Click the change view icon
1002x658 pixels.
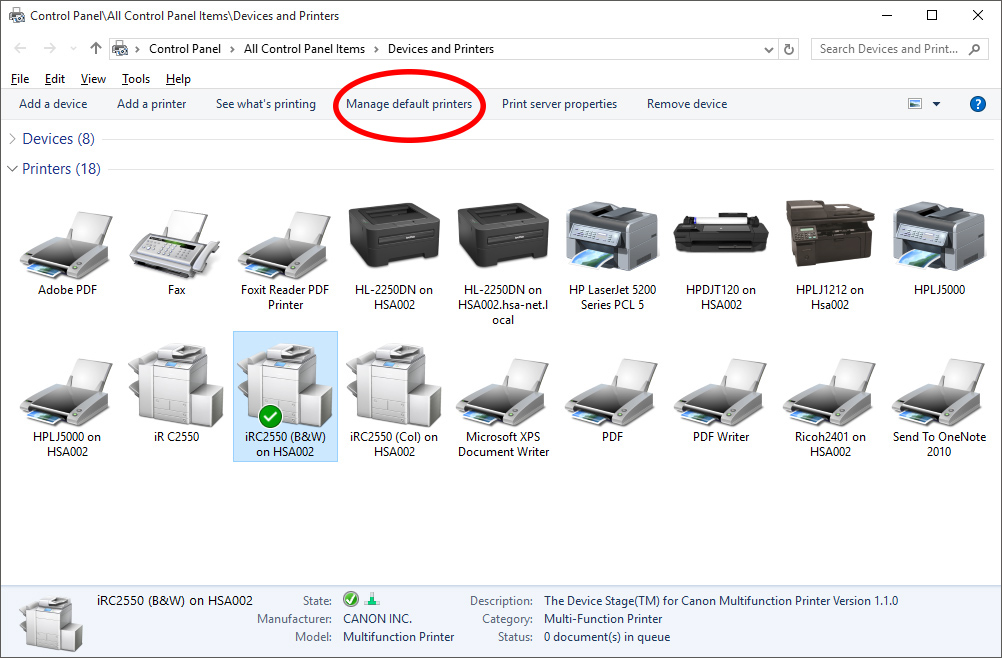915,103
